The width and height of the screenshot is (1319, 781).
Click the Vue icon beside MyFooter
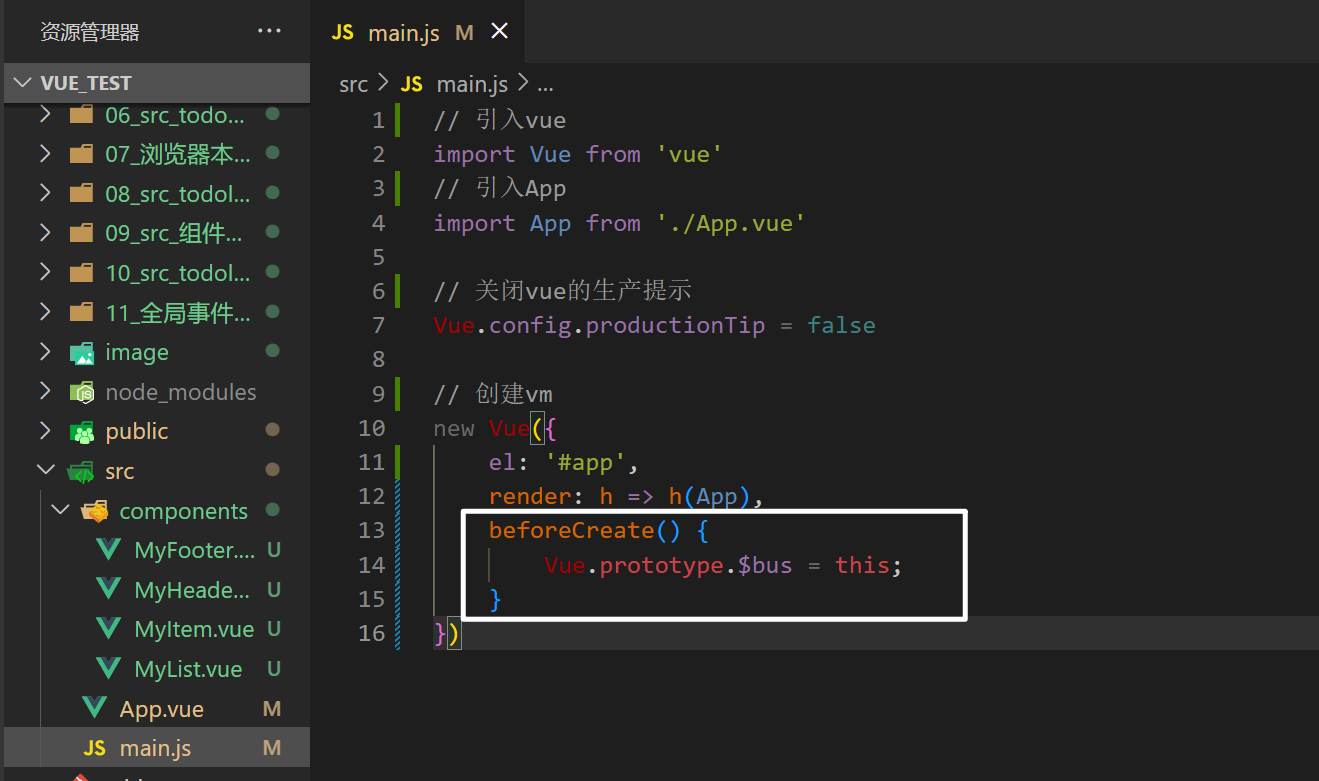(x=109, y=550)
